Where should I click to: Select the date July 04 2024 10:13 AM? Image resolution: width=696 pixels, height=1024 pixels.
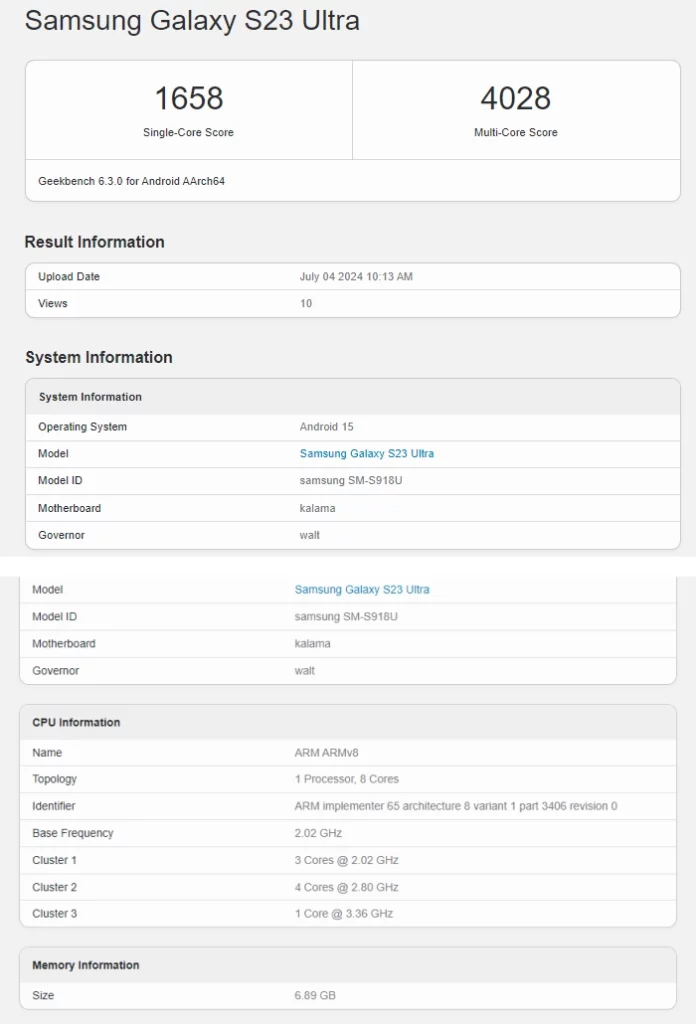point(356,276)
